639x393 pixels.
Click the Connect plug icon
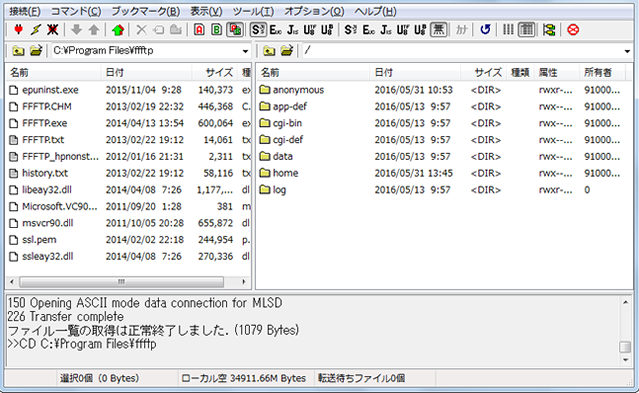coord(18,30)
